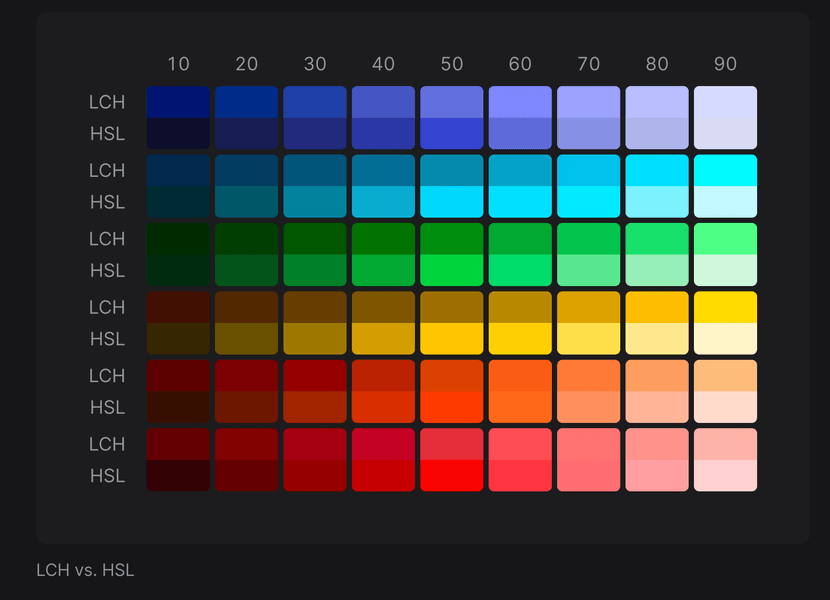Select the LCH yellow-row swatch in column 20
This screenshot has width=830, height=600.
click(x=247, y=307)
